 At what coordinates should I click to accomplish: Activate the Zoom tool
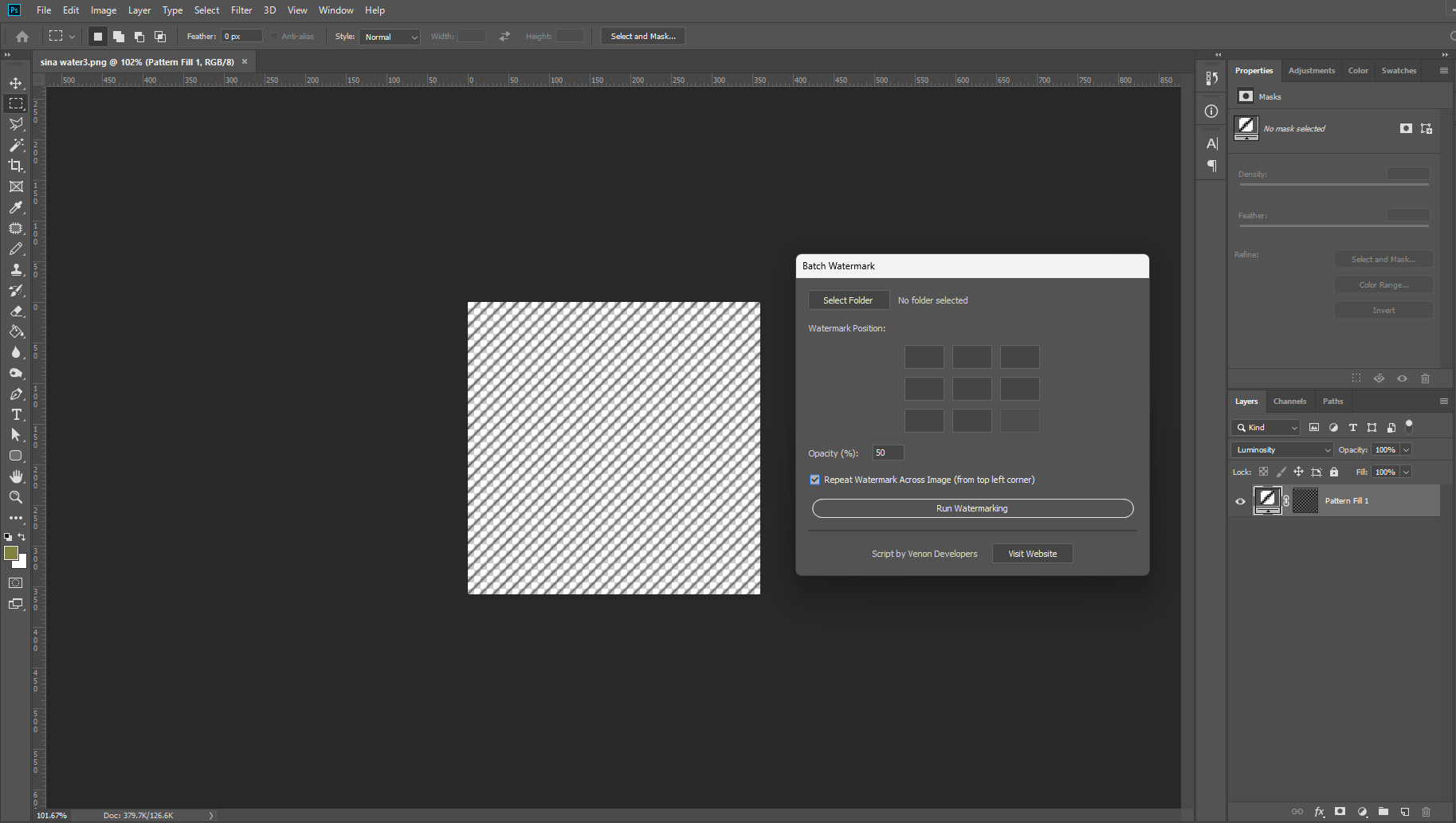[x=16, y=497]
